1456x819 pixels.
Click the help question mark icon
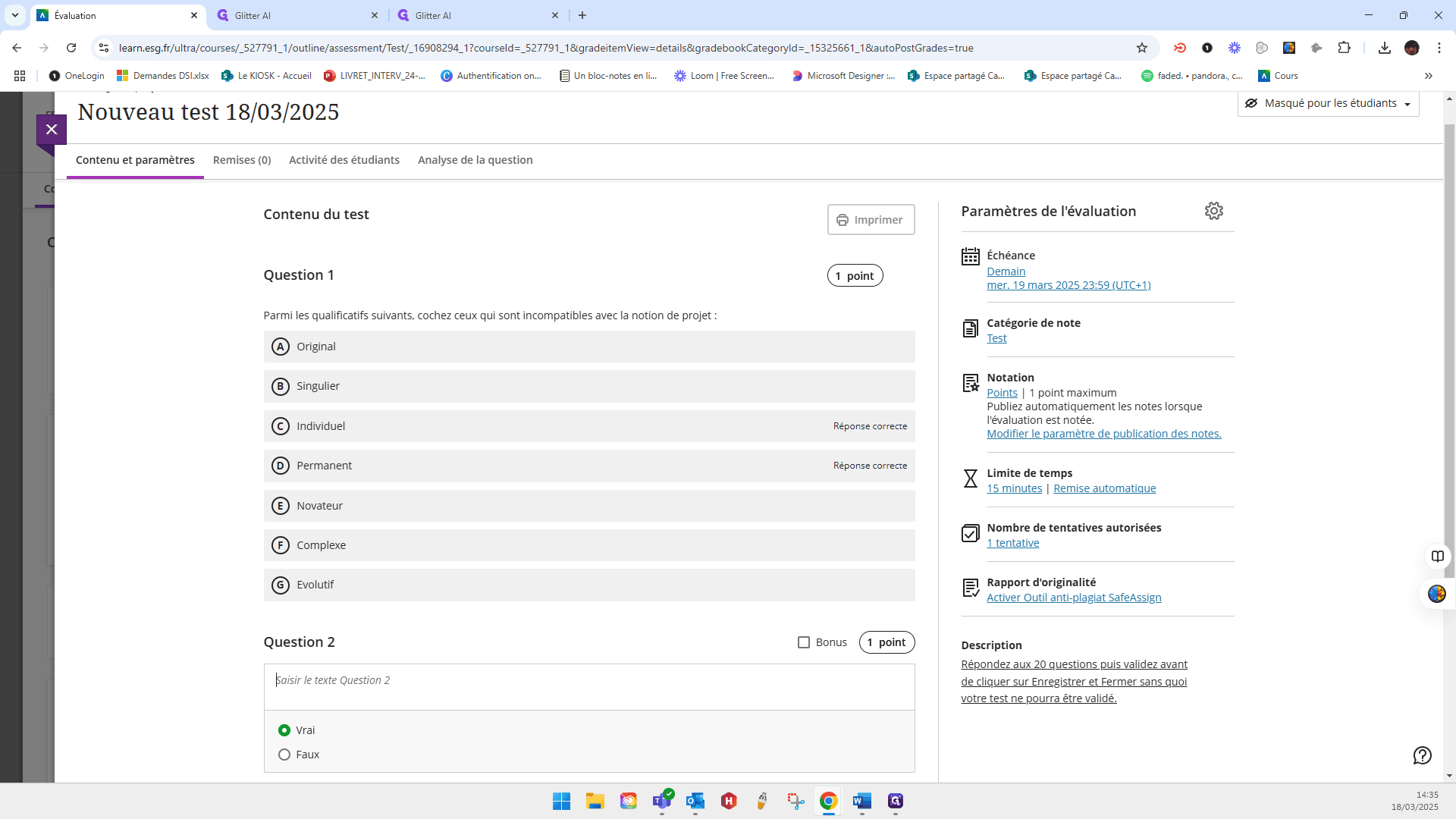1422,755
